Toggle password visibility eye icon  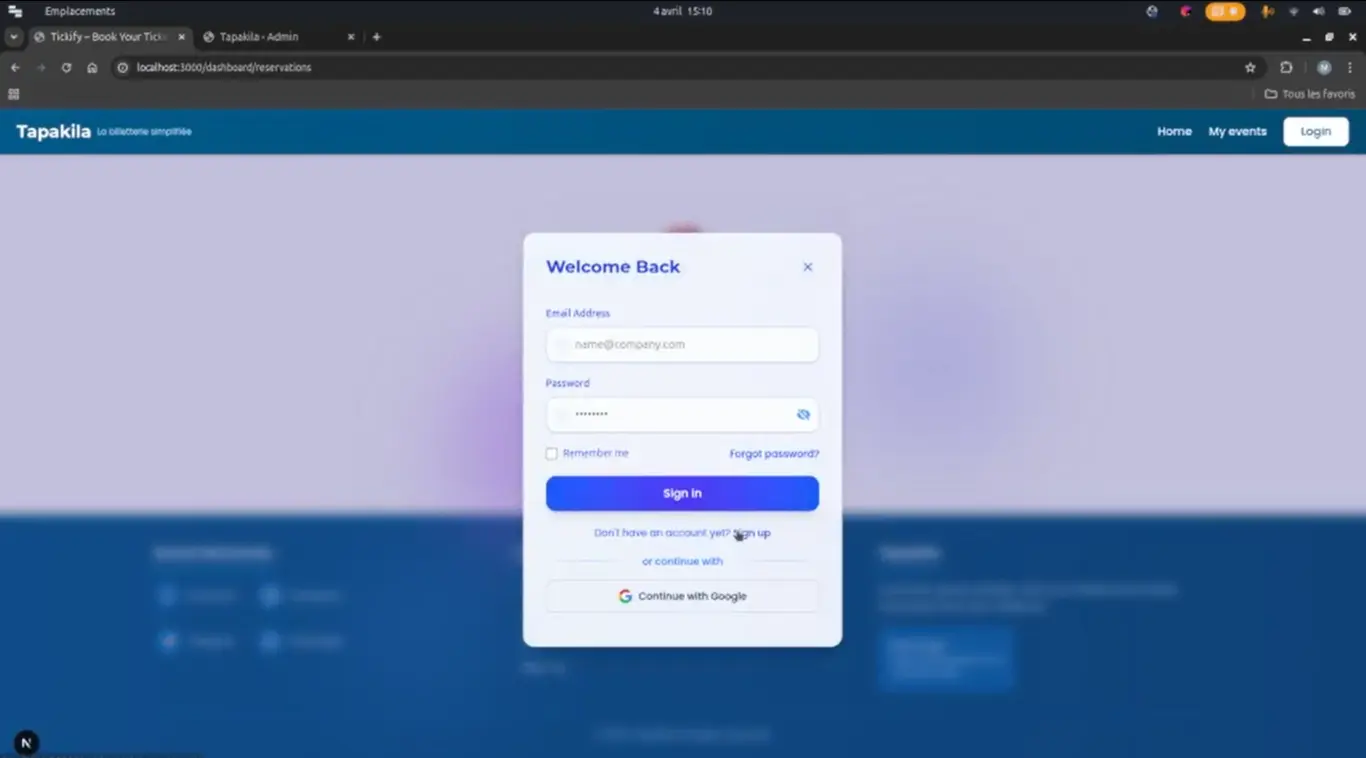coord(803,415)
